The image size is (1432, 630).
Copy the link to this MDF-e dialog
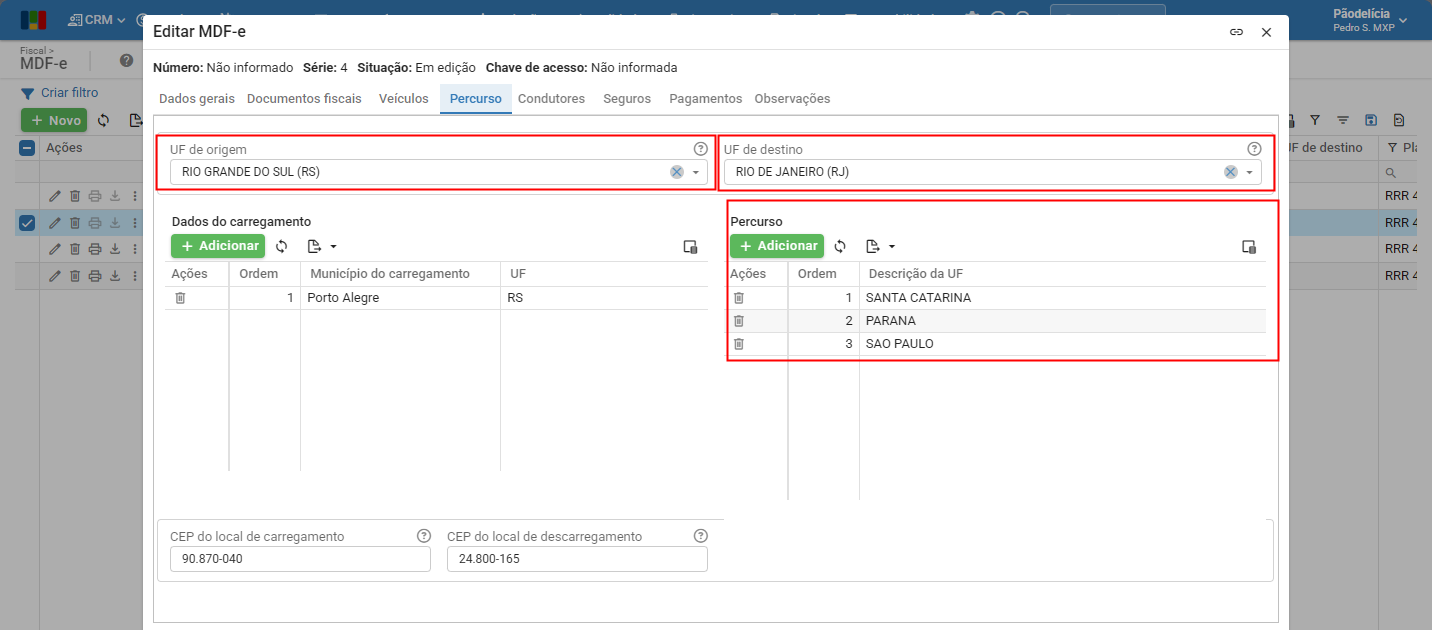coord(1236,32)
